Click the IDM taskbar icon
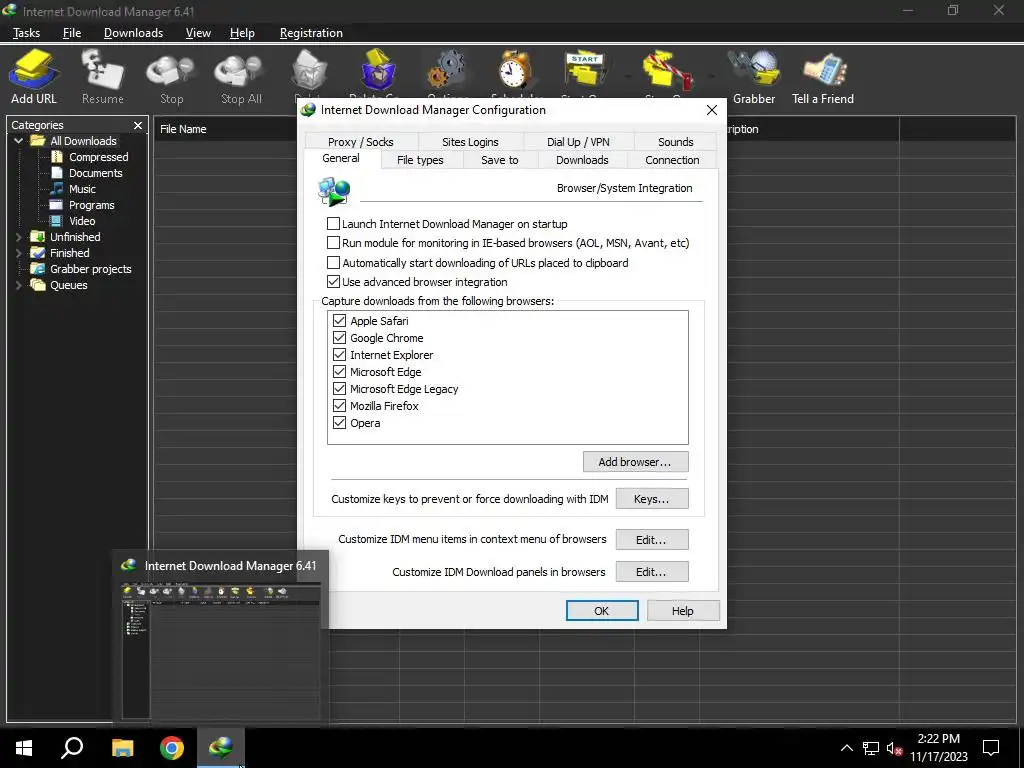 [221, 748]
